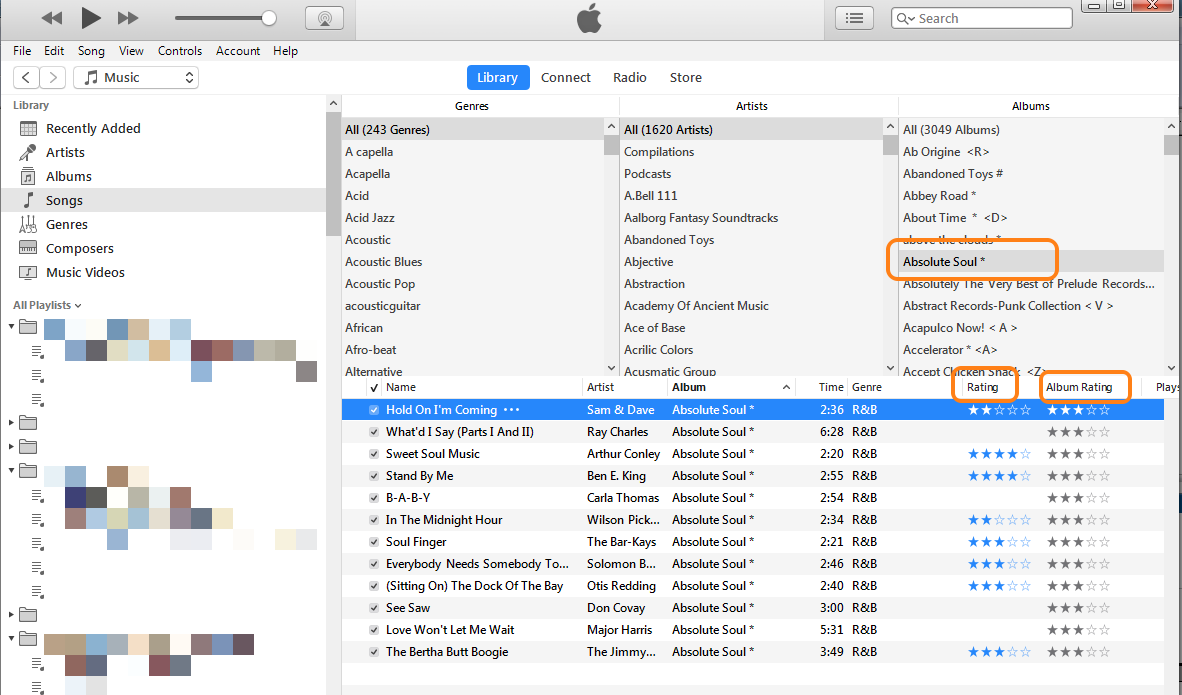This screenshot has height=695, width=1182.
Task: Switch to the Connect tab
Action: (565, 77)
